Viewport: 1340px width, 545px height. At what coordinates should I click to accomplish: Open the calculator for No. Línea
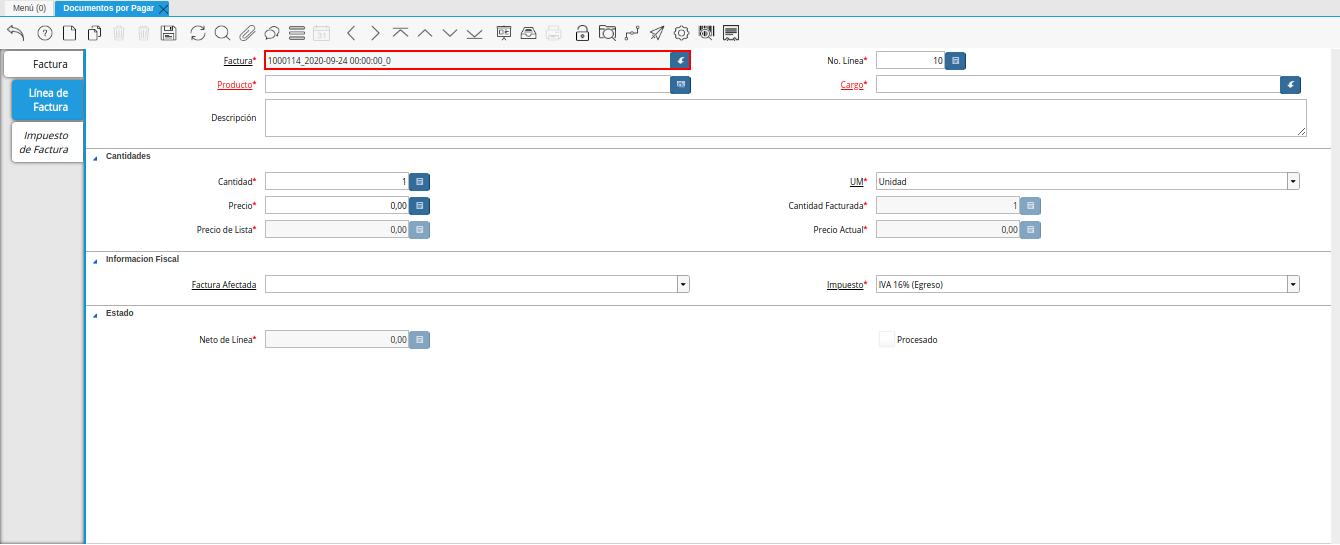click(956, 61)
